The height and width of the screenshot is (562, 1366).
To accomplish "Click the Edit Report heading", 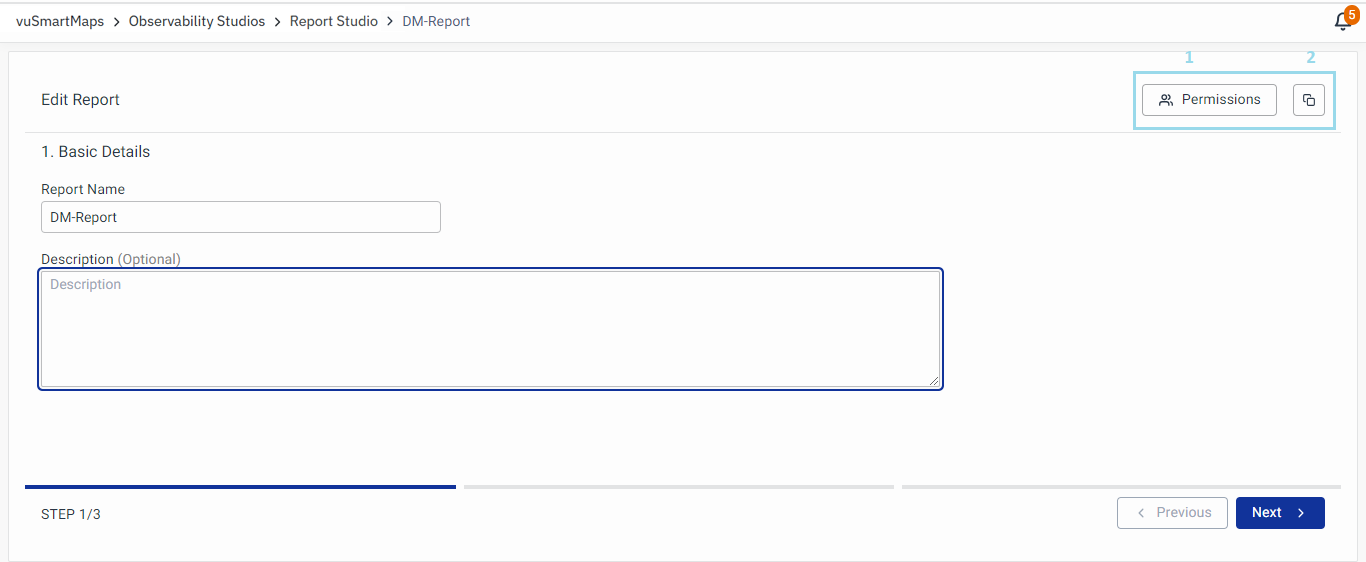I will pyautogui.click(x=80, y=100).
